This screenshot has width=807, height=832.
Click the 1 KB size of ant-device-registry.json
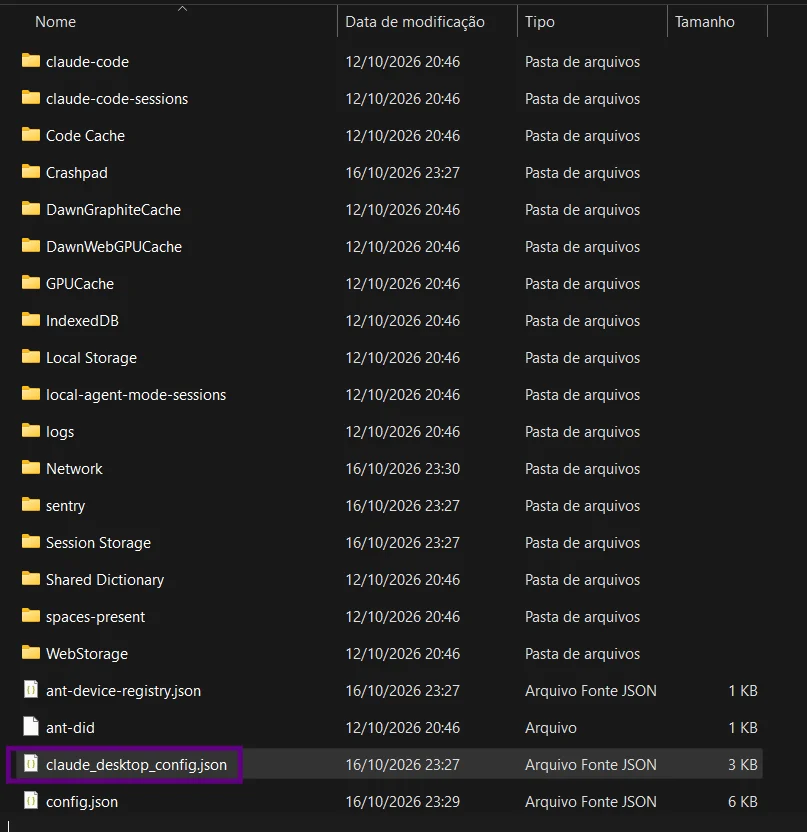pyautogui.click(x=743, y=691)
